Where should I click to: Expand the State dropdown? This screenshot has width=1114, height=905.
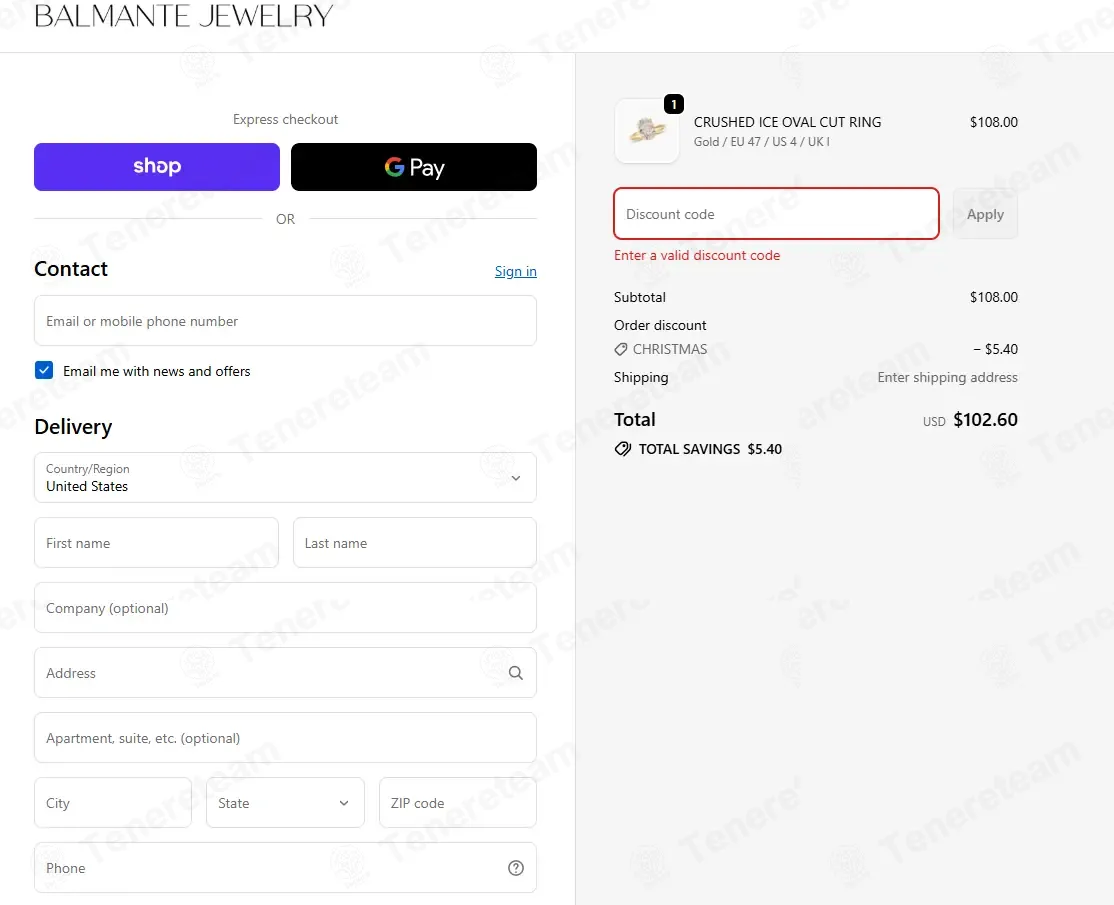(286, 803)
